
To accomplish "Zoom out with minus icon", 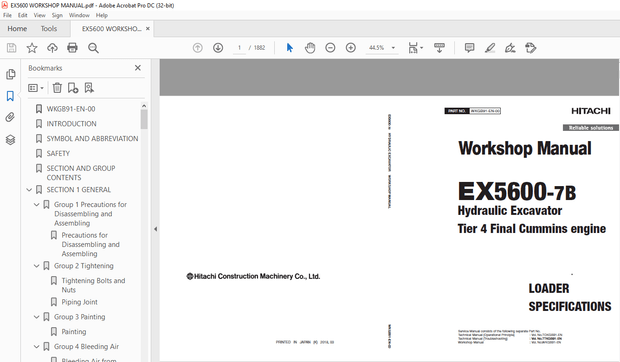I will (x=330, y=48).
